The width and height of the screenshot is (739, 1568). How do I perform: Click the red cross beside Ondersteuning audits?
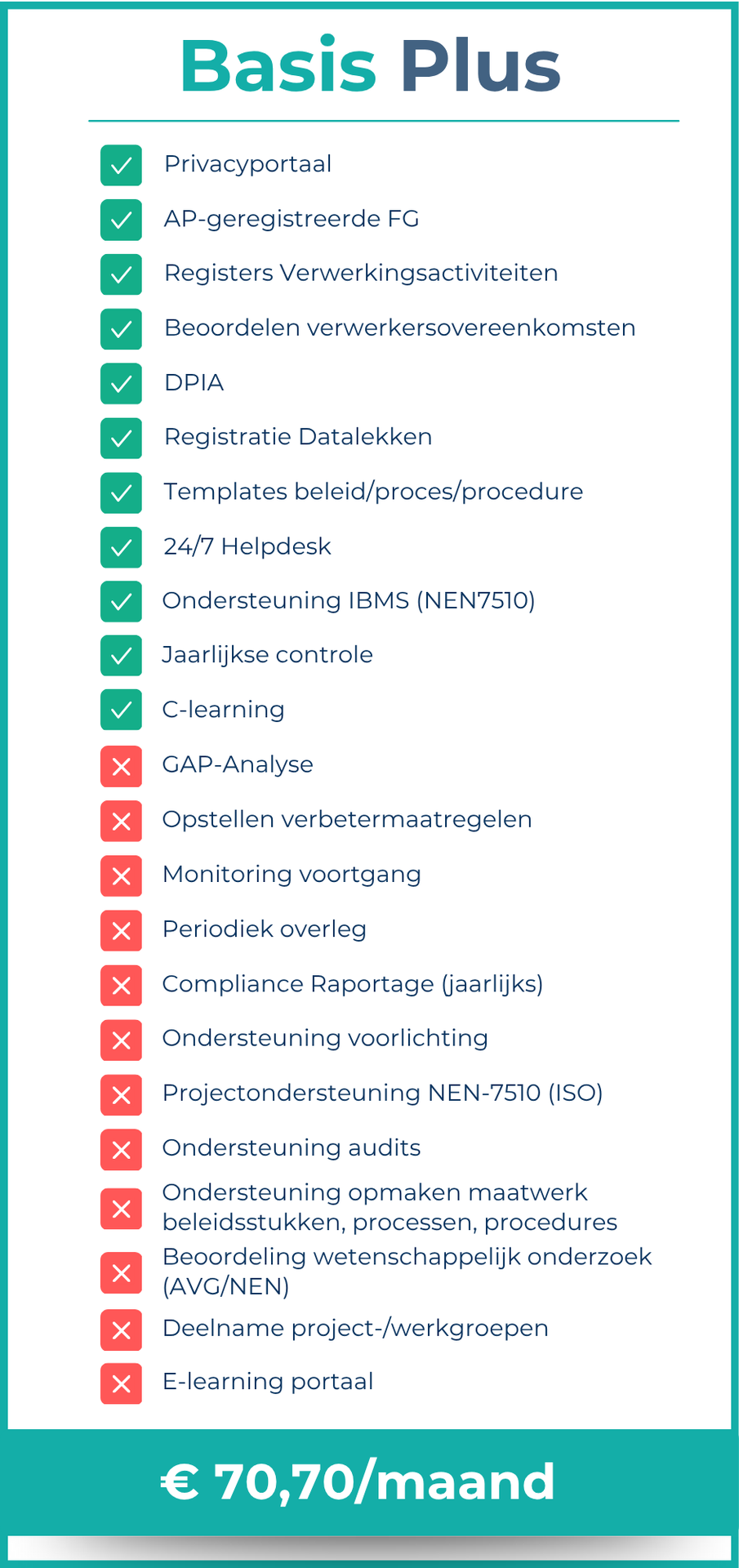(121, 1149)
